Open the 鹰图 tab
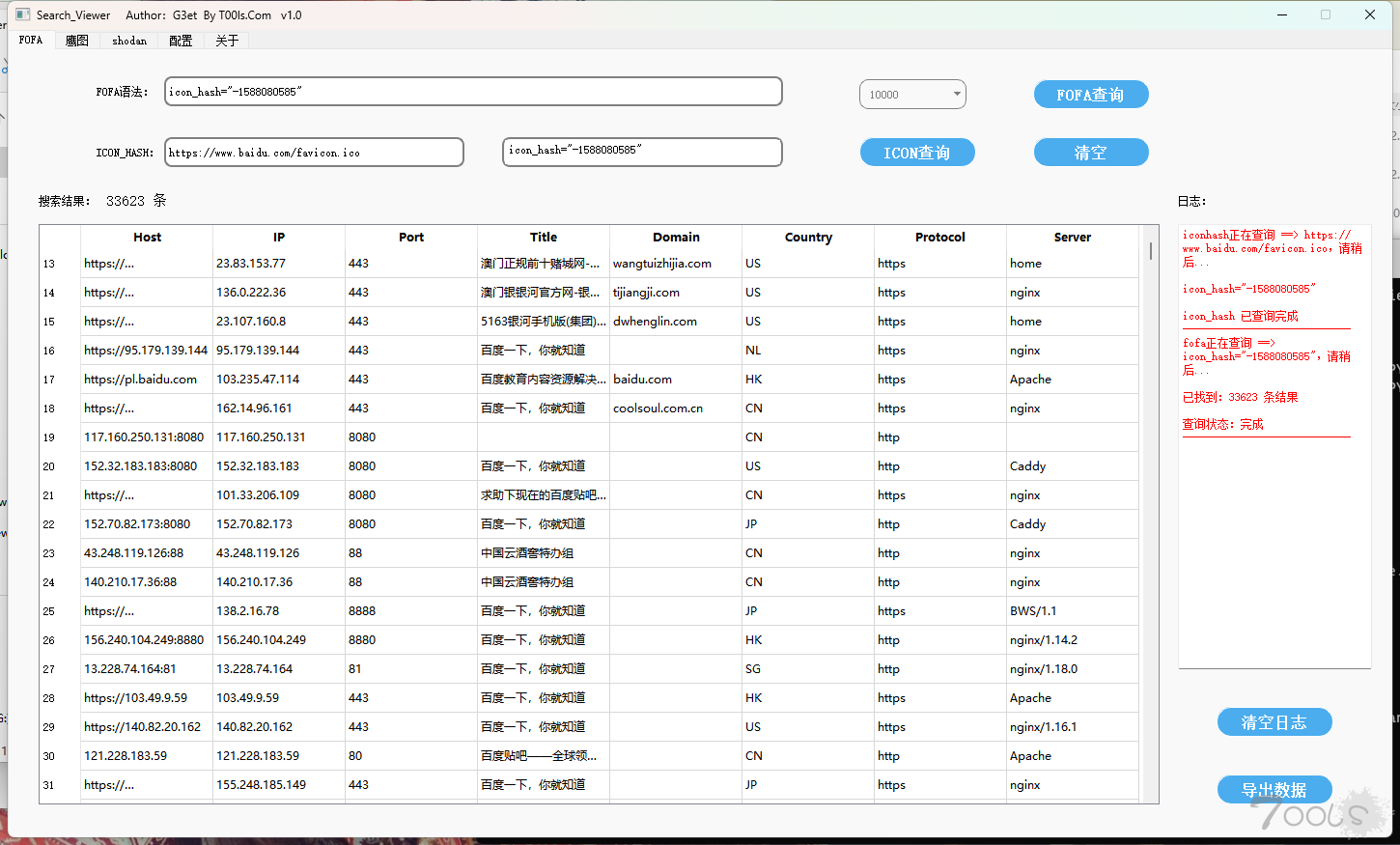1400x845 pixels. tap(77, 41)
